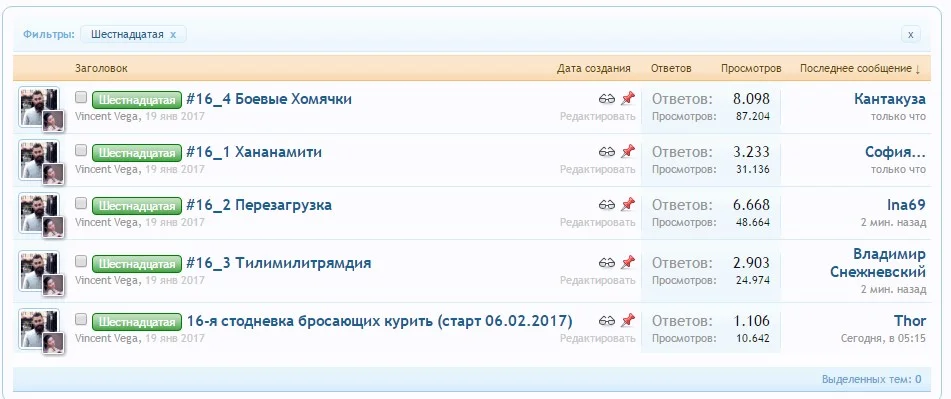Screen dimensions: 951x399
Task: Open thread #16_2 Перезагрузка
Action: click(x=259, y=205)
